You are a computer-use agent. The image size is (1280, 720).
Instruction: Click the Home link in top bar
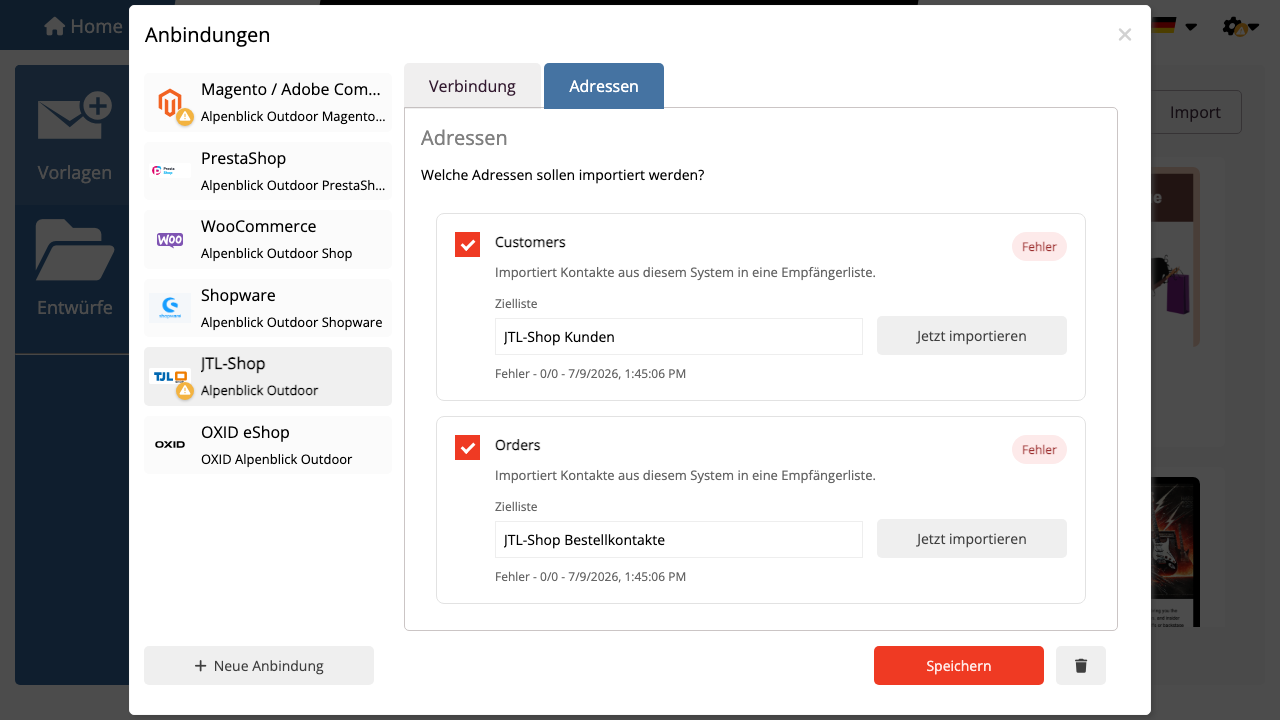[x=83, y=26]
